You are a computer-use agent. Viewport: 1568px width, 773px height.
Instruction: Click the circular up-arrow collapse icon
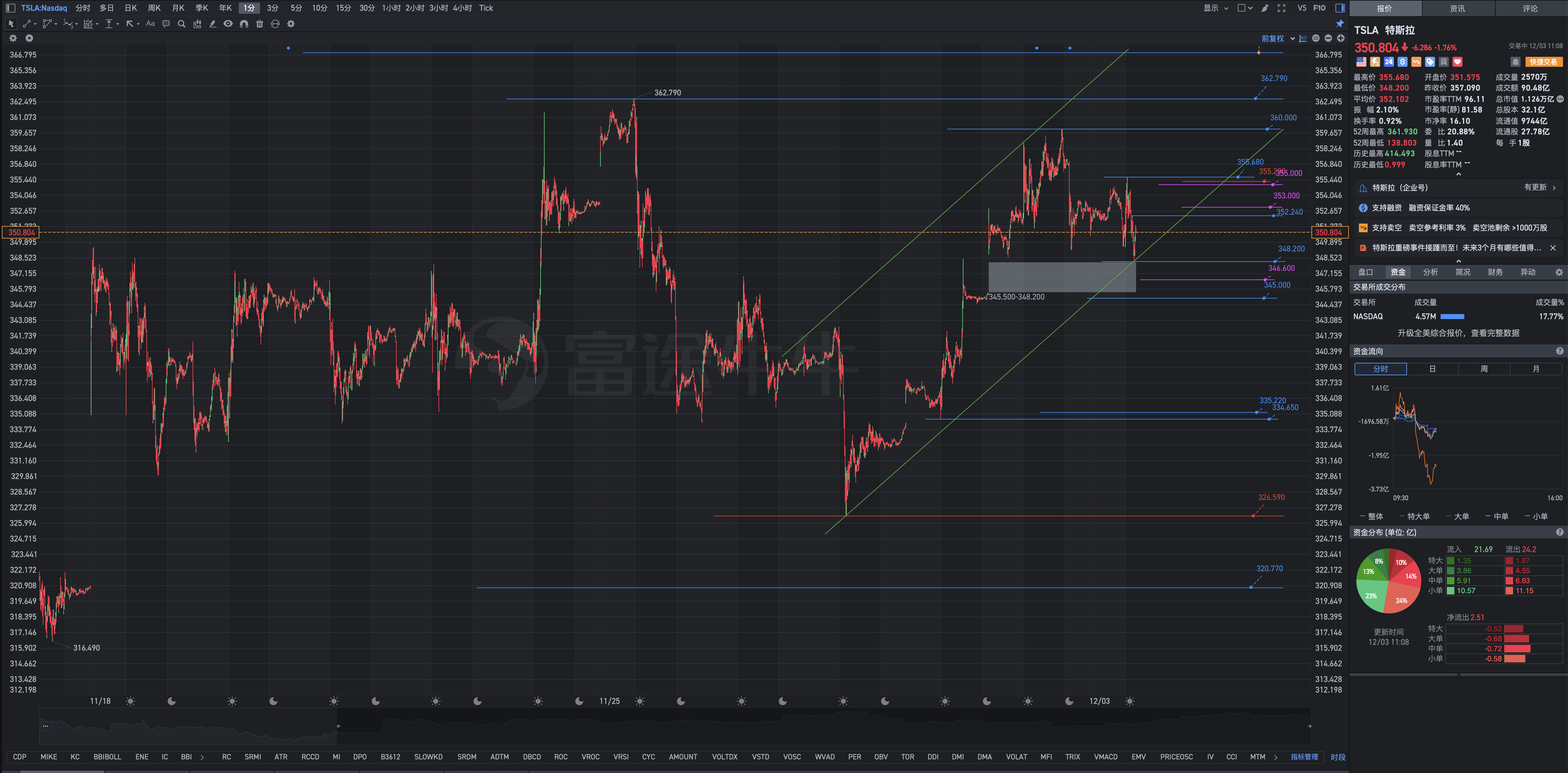click(29, 38)
